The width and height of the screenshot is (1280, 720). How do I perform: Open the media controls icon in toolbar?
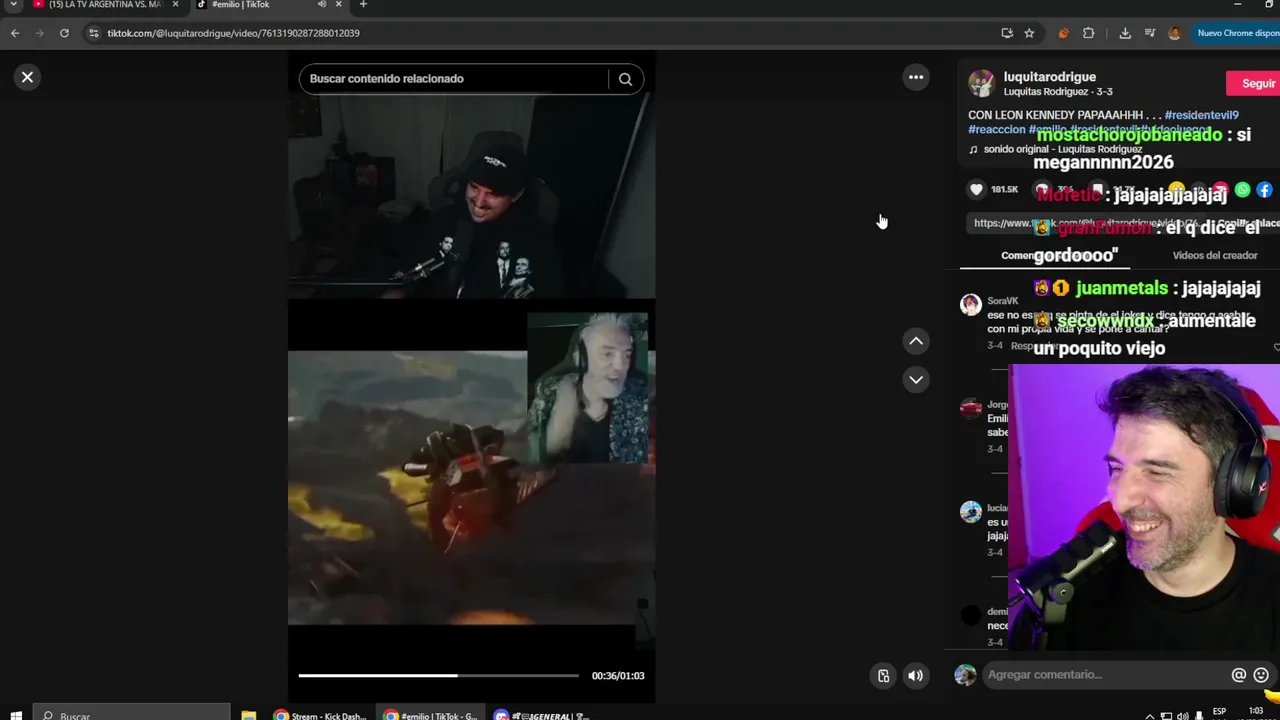click(x=1150, y=33)
